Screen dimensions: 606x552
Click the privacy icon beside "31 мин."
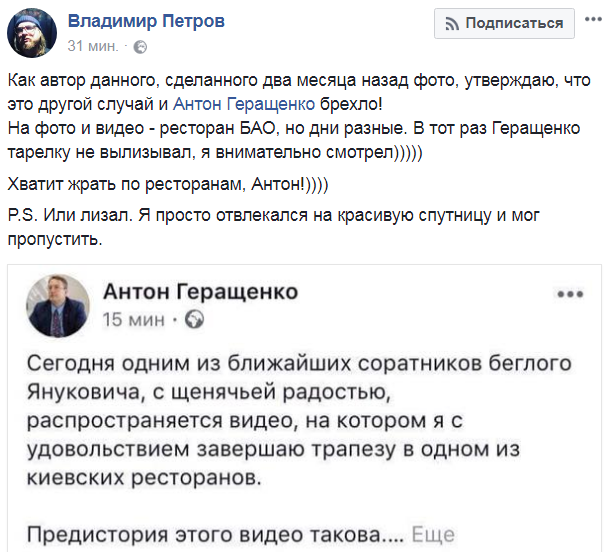(x=141, y=47)
